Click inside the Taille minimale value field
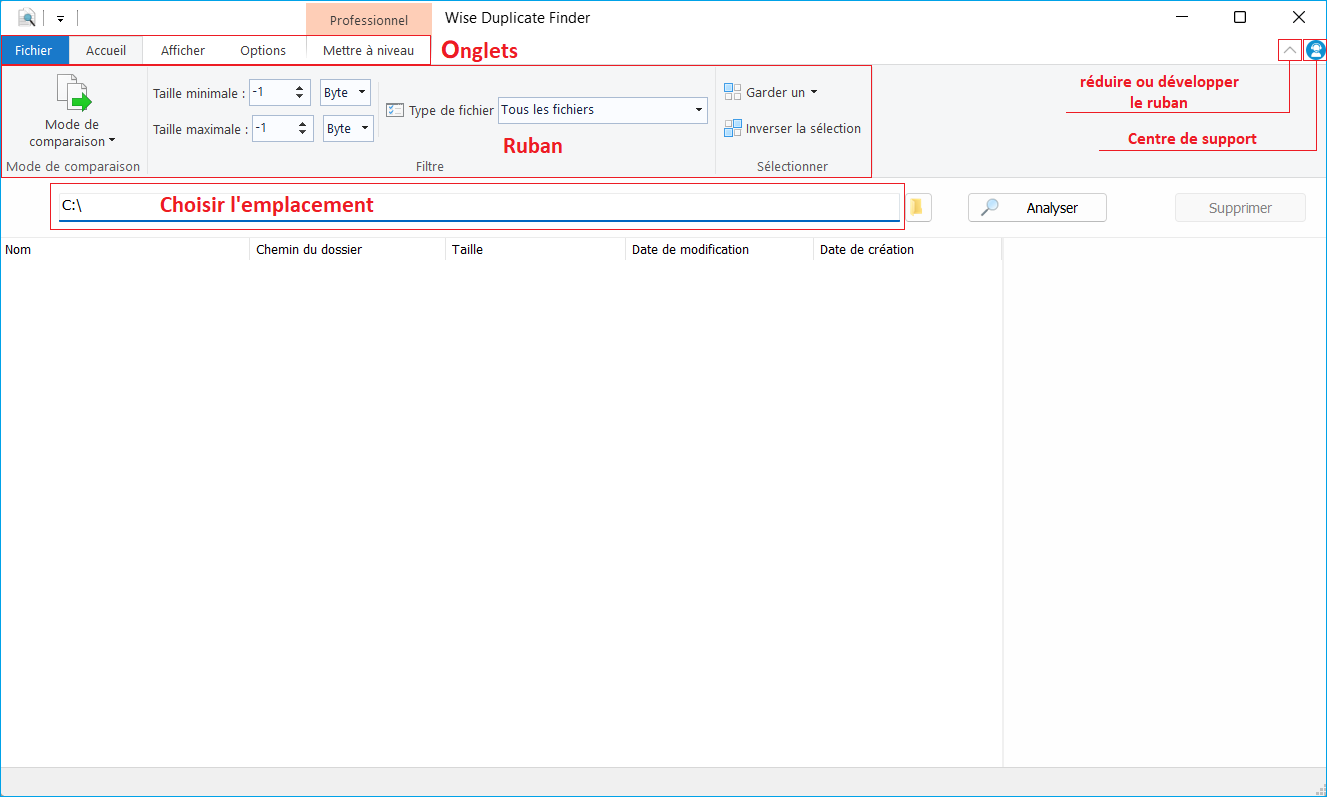The height and width of the screenshot is (797, 1327). 270,92
